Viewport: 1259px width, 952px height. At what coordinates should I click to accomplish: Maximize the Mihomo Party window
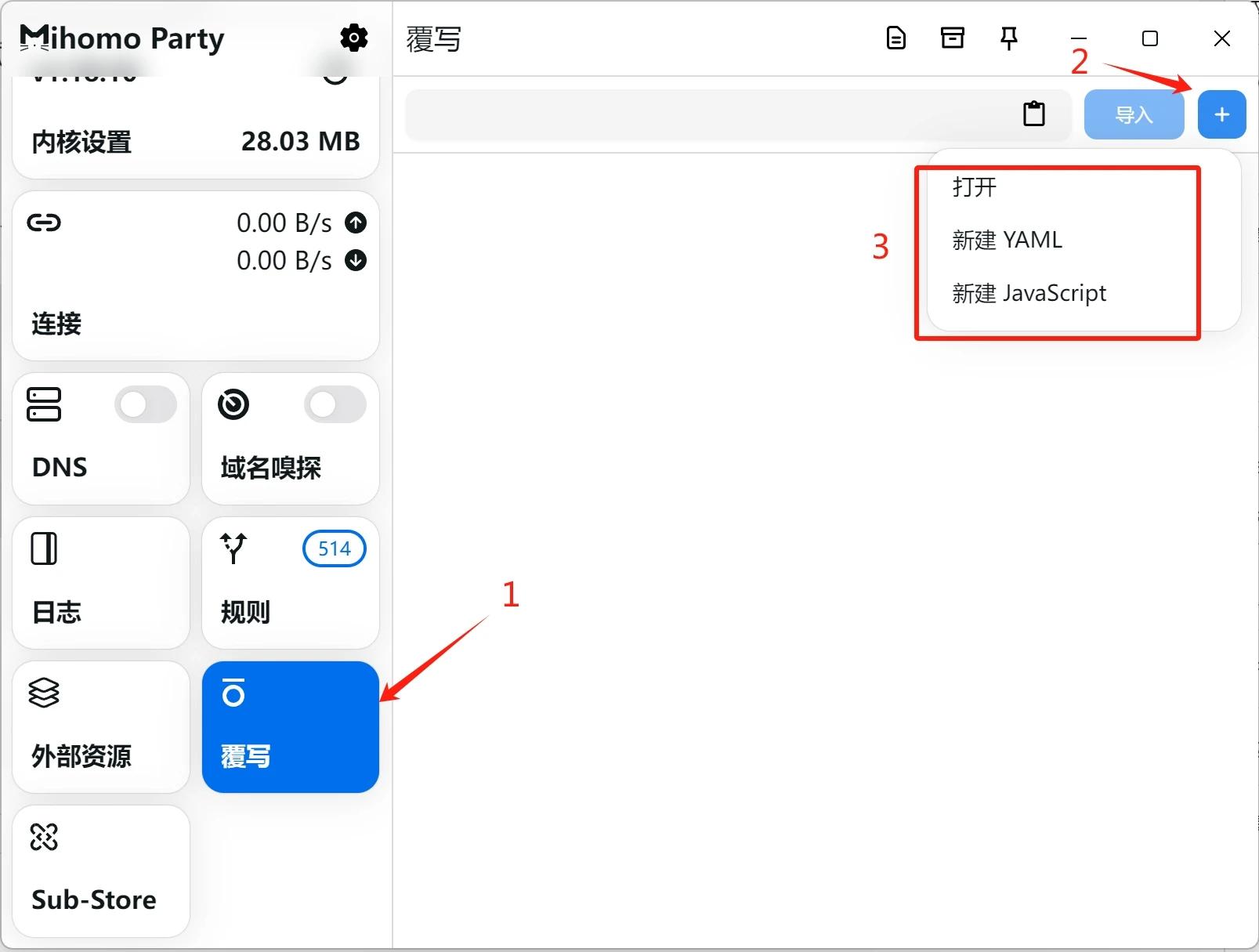(1150, 38)
